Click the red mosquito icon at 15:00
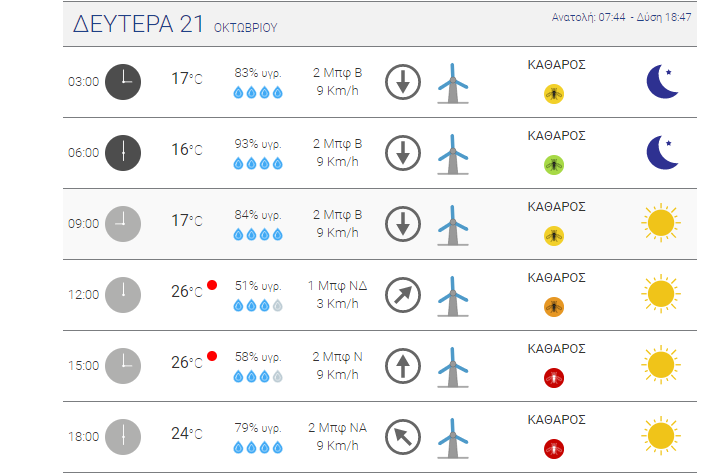 tap(554, 378)
